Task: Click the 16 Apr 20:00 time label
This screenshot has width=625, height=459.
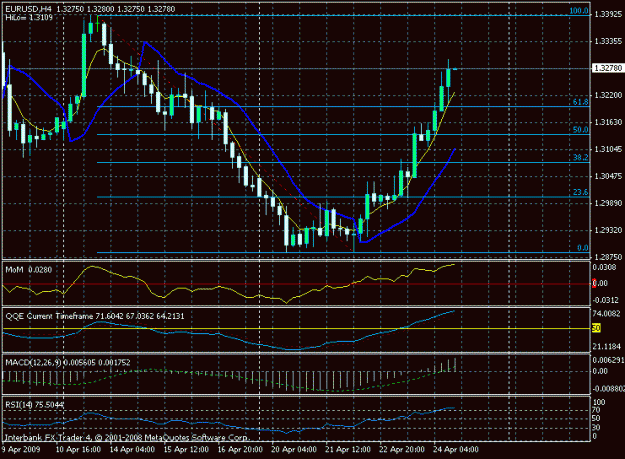Action: click(x=240, y=449)
